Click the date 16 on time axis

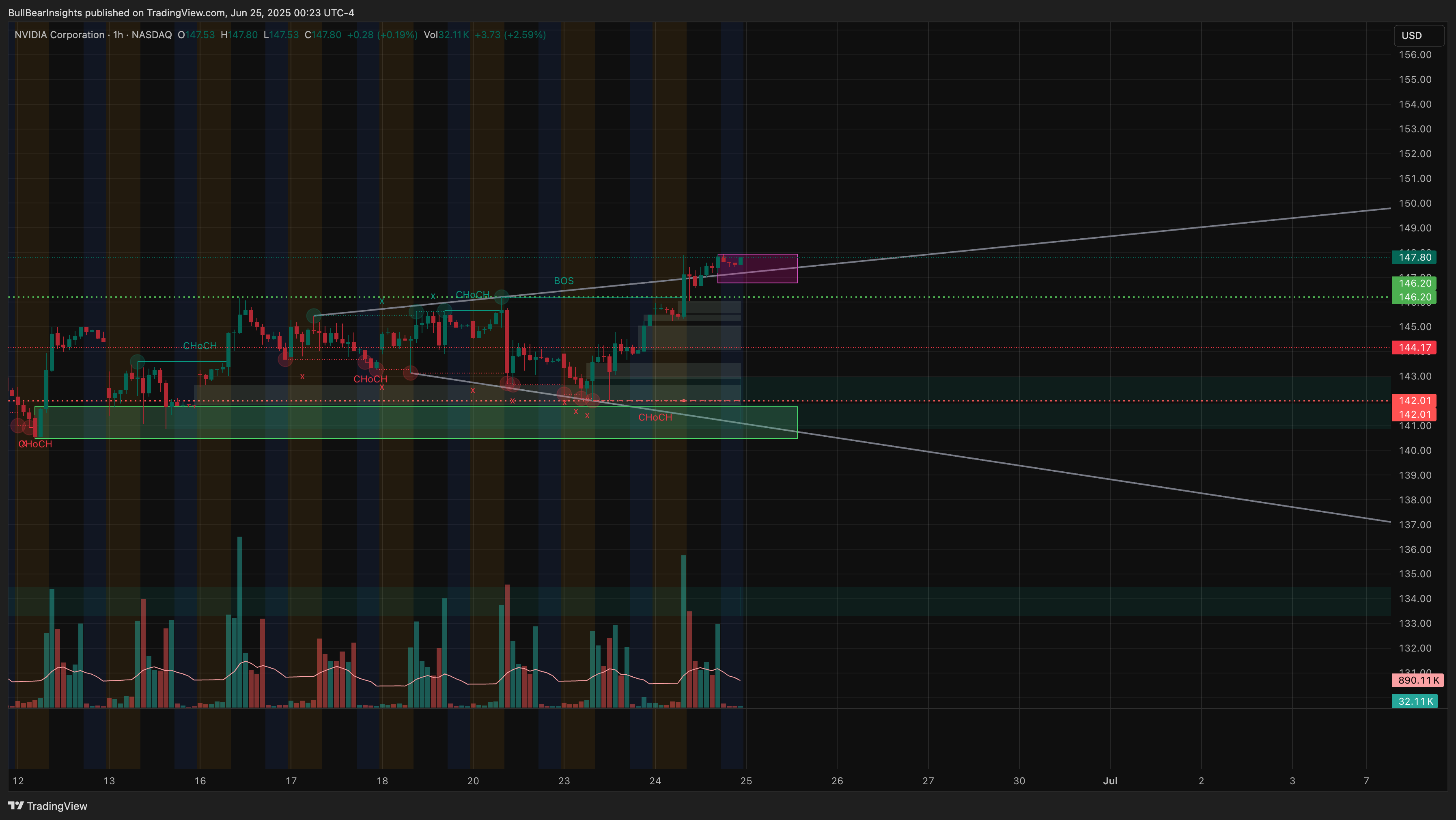(200, 781)
